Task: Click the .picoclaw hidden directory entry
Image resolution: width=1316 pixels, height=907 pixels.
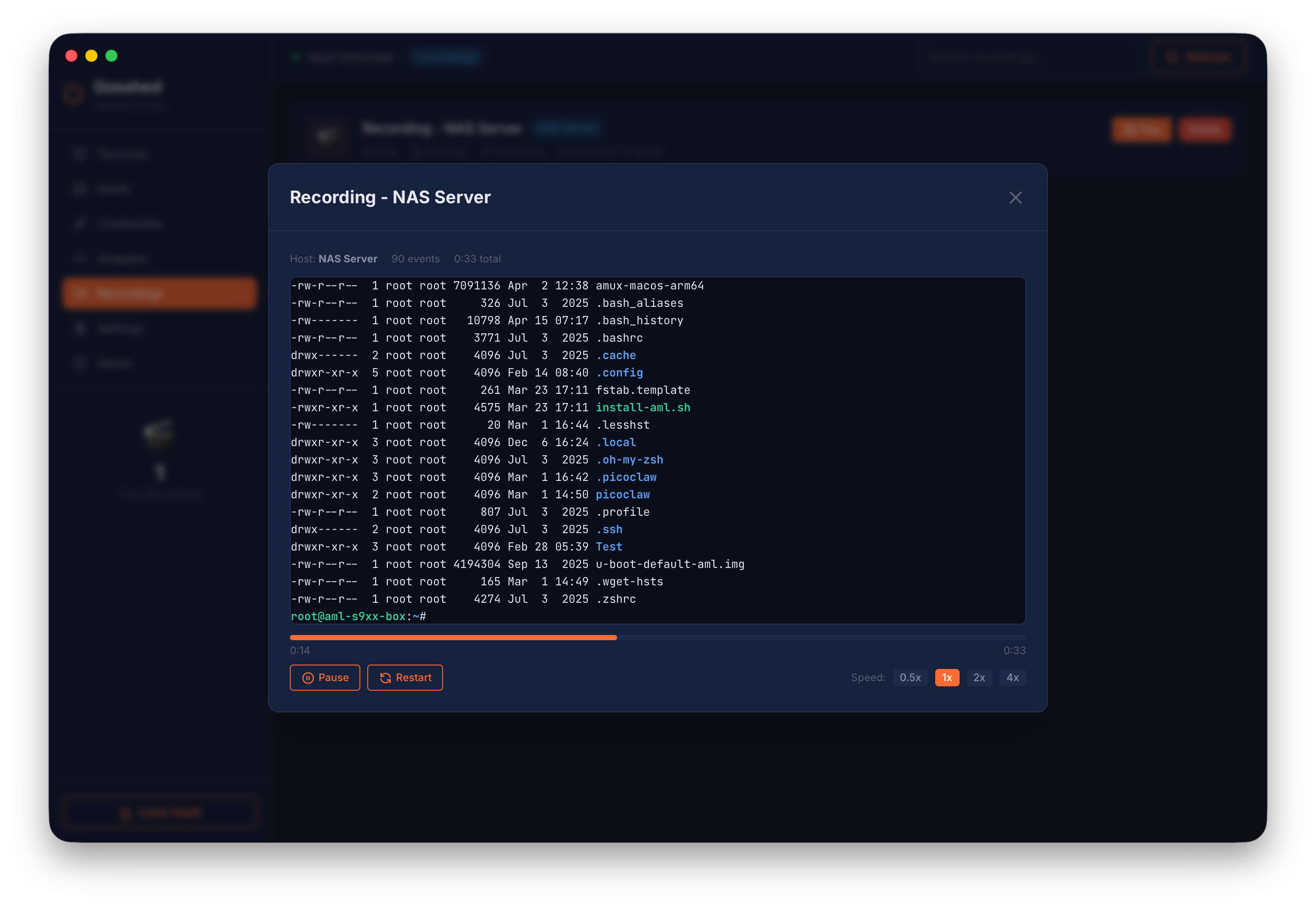Action: click(x=626, y=477)
